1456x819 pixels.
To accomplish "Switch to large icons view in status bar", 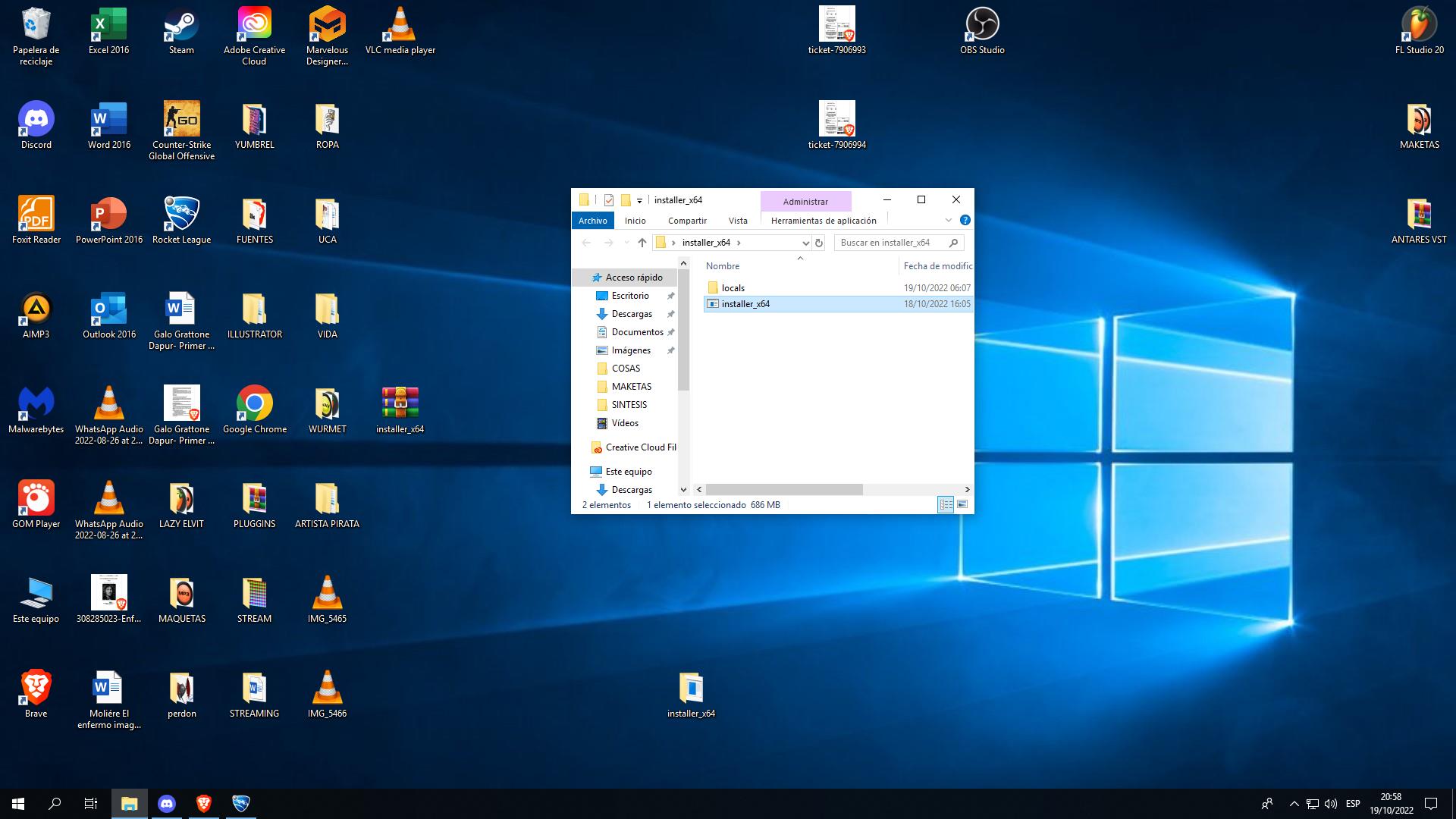I will [962, 504].
